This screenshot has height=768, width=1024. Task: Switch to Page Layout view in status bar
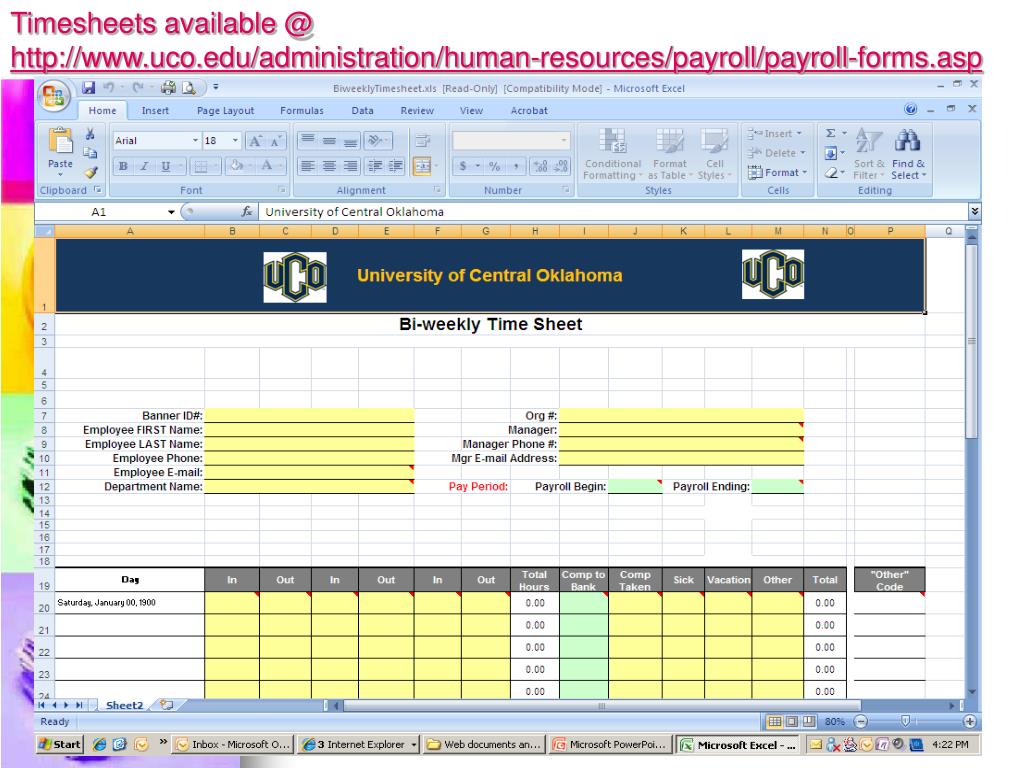click(792, 722)
